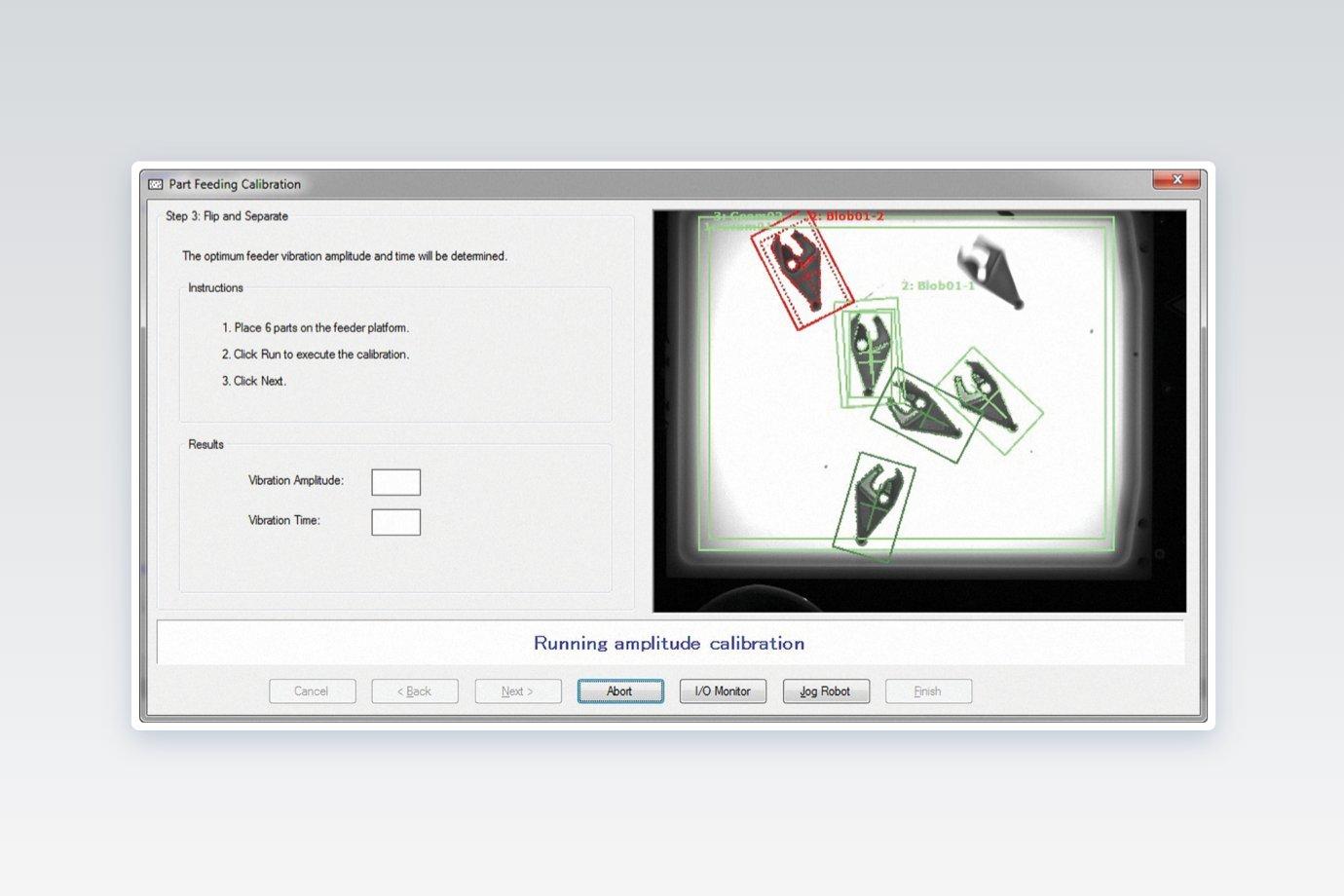The height and width of the screenshot is (896, 1344).
Task: Click the Back button
Action: pyautogui.click(x=415, y=691)
